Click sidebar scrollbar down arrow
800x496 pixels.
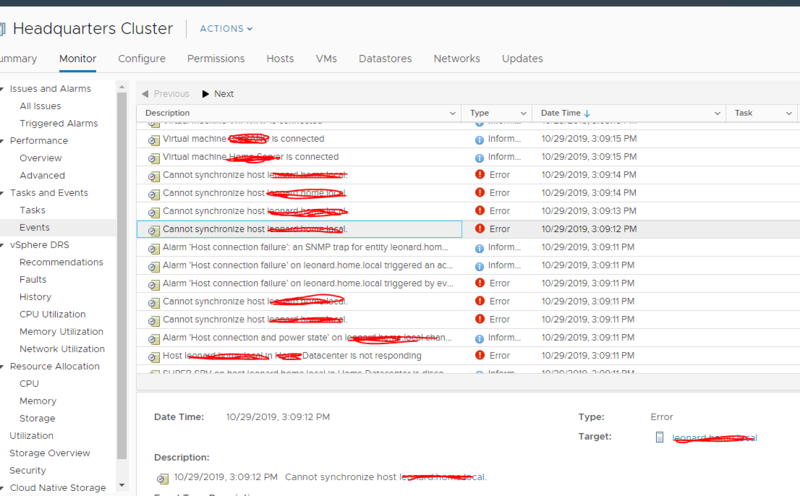tap(121, 485)
